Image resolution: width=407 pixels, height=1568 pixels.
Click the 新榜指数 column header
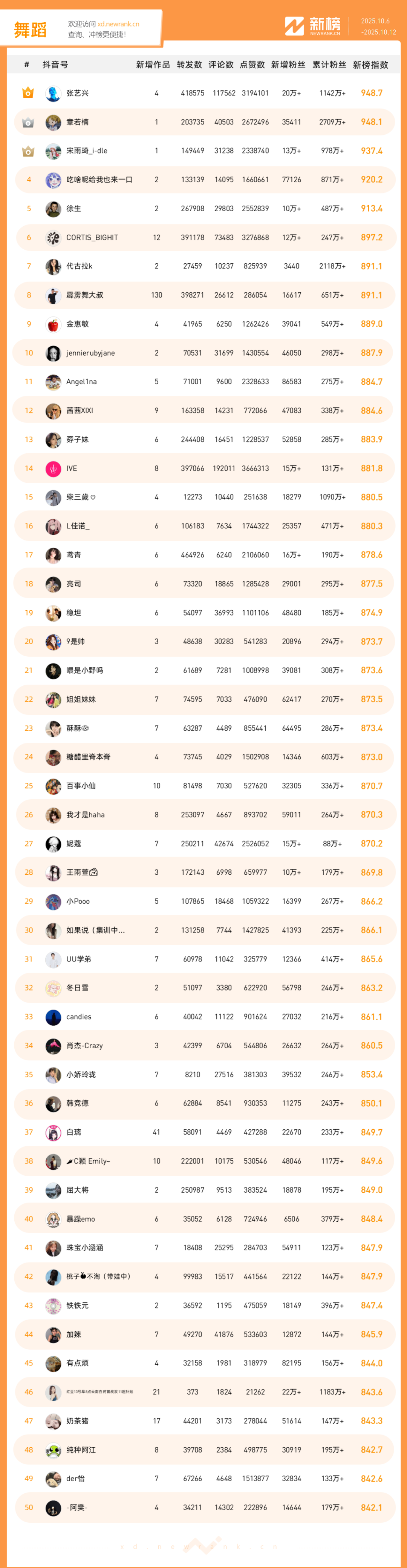(370, 65)
